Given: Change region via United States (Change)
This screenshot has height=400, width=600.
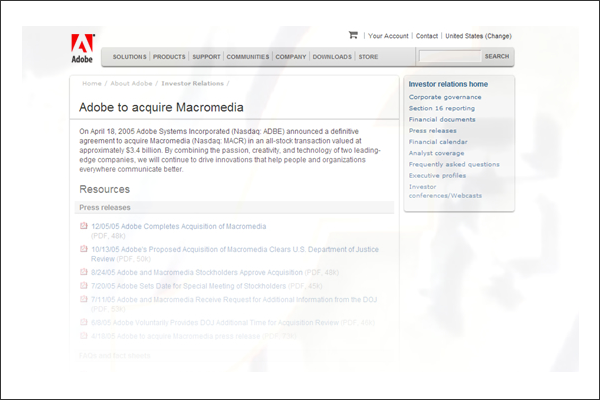Looking at the screenshot, I should click(x=478, y=36).
